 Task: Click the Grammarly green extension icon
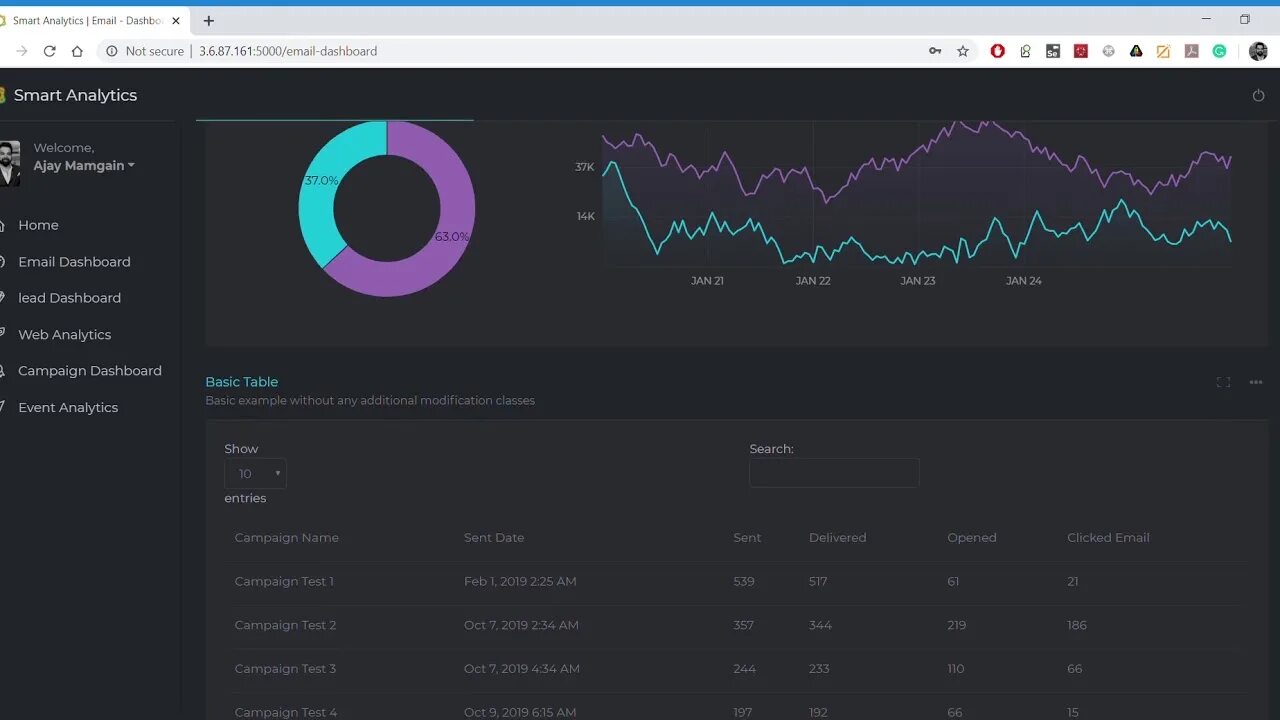tap(1219, 51)
